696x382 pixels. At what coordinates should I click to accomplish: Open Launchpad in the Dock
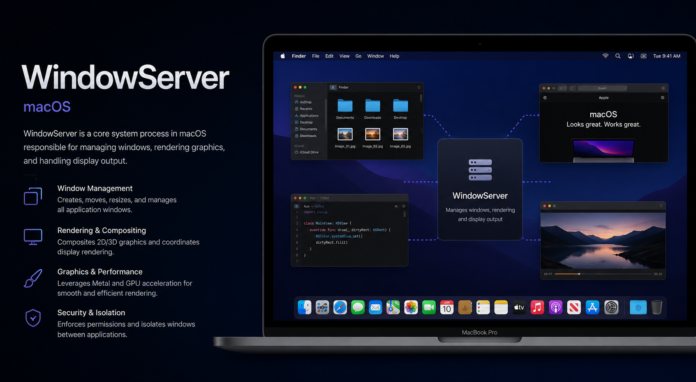pyautogui.click(x=322, y=307)
